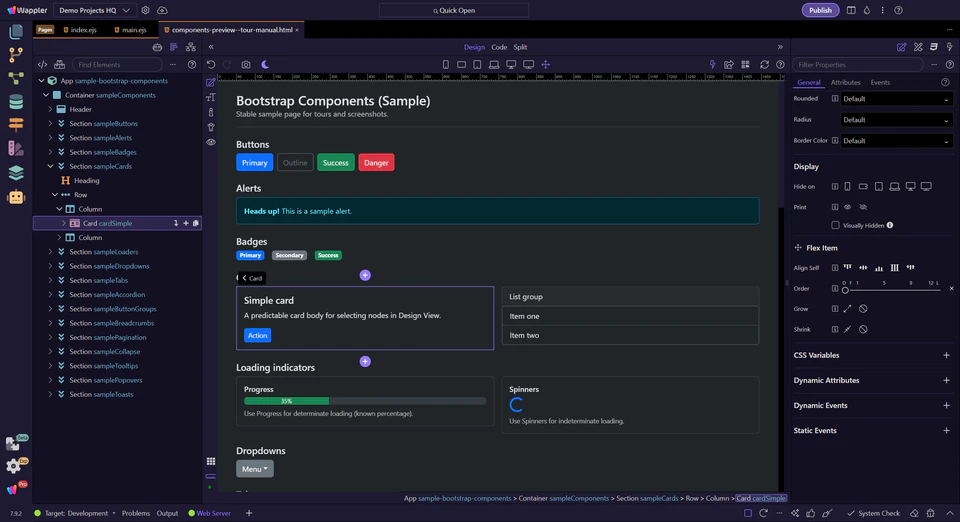Toggle dark mode moon icon
The width and height of the screenshot is (960, 522).
click(265, 64)
